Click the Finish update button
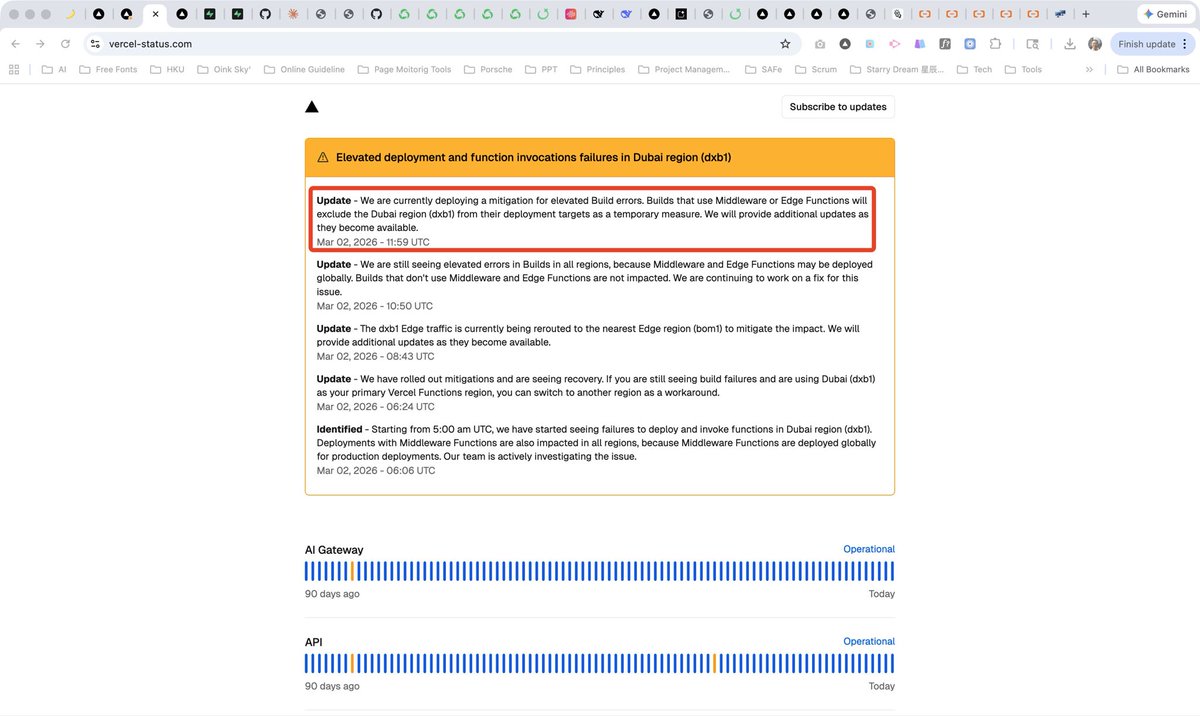The image size is (1200, 716). point(1146,44)
